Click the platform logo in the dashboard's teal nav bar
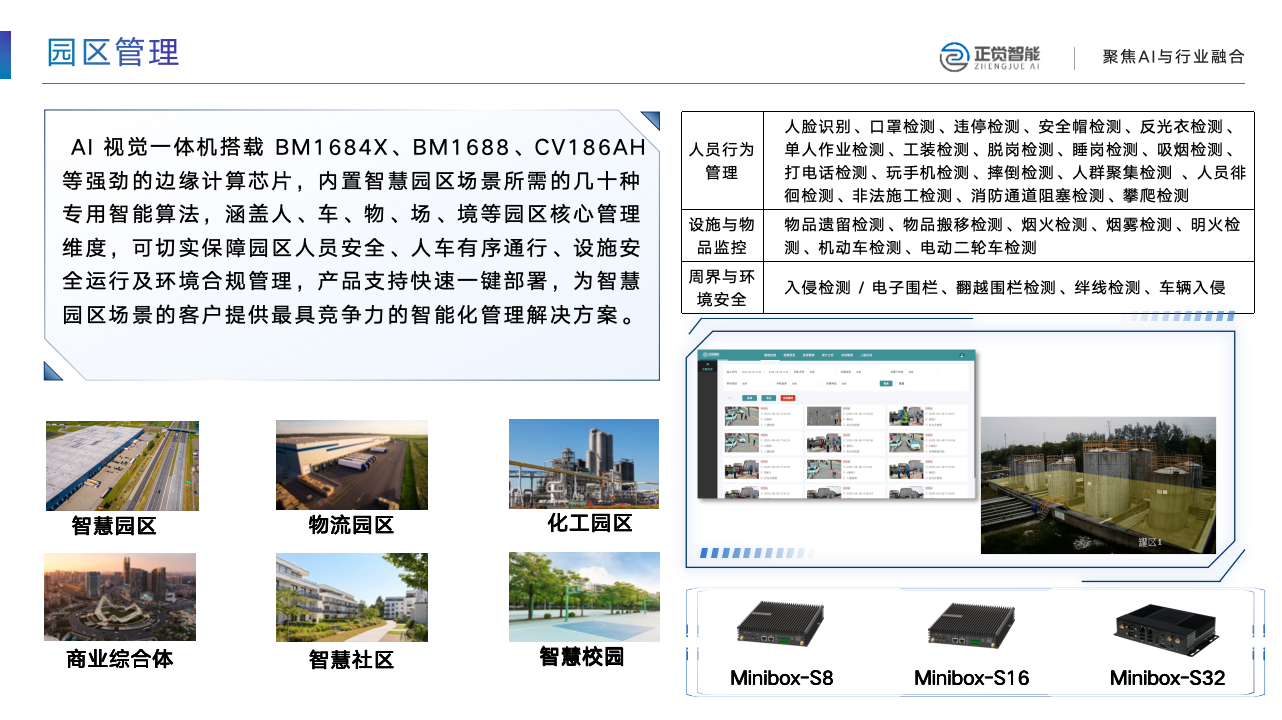Viewport: 1282px width, 720px height. click(x=711, y=355)
